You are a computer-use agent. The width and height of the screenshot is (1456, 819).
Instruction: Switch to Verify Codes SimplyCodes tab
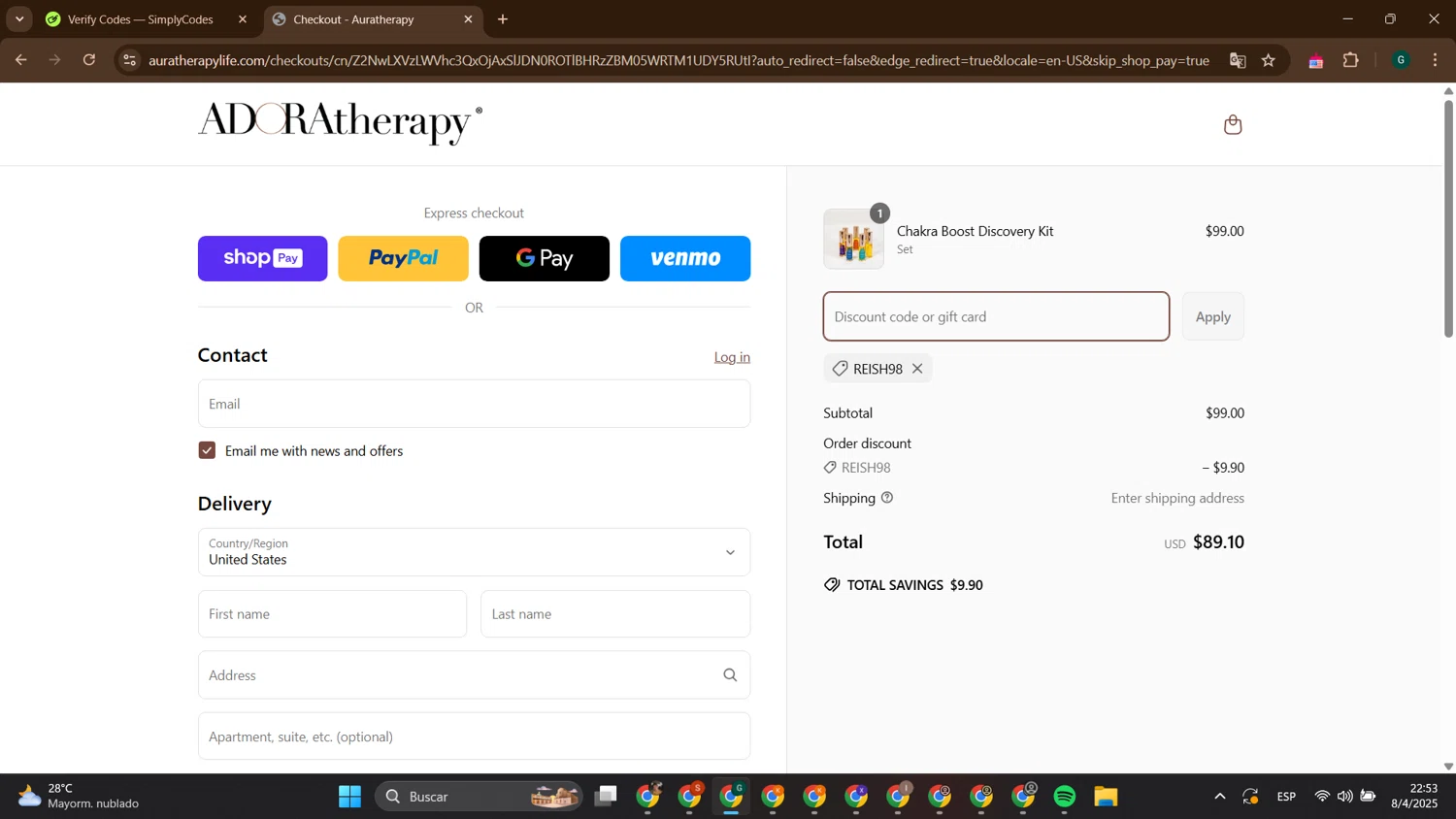[x=141, y=19]
